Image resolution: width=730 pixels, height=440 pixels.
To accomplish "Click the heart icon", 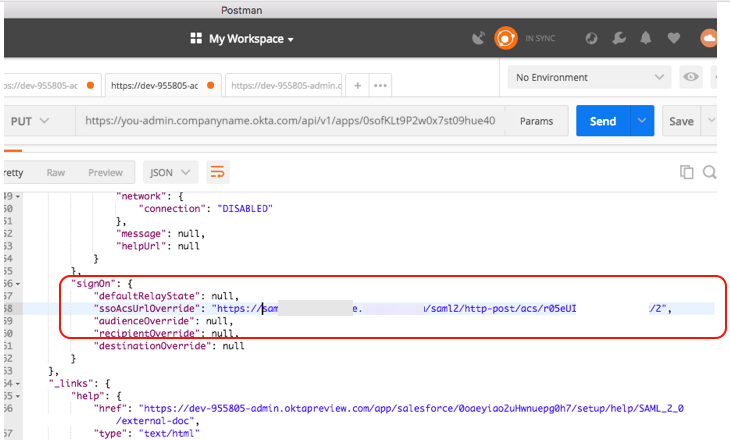I will tap(674, 38).
